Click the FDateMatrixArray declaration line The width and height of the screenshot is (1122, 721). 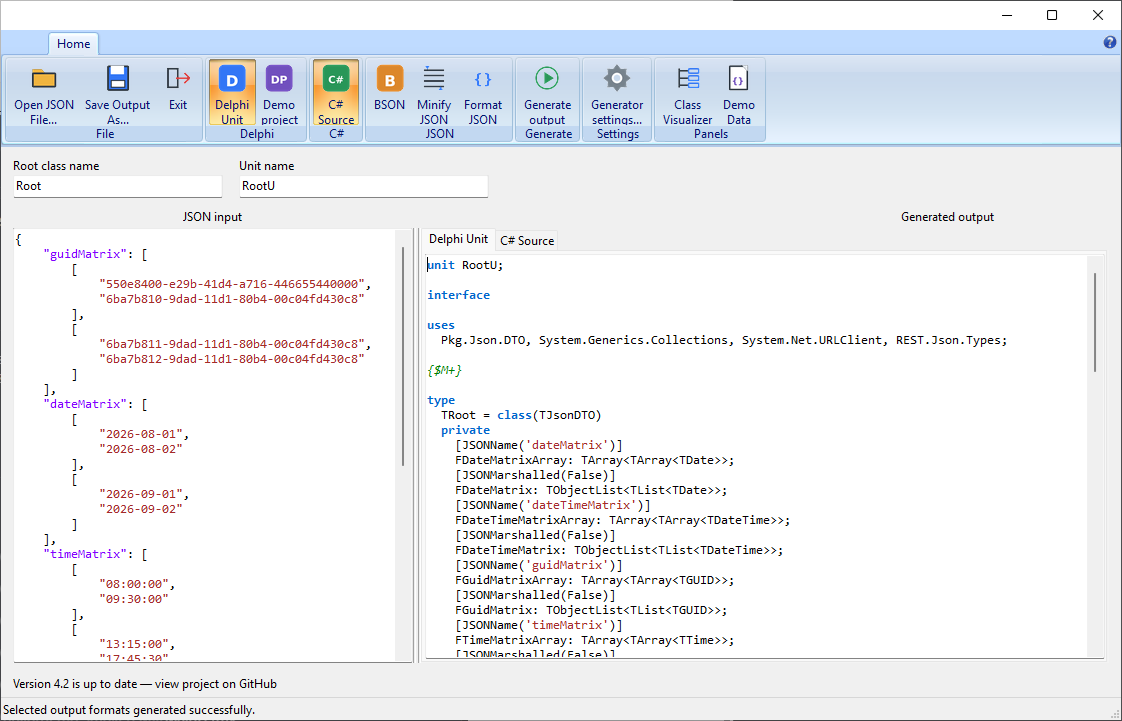(595, 461)
